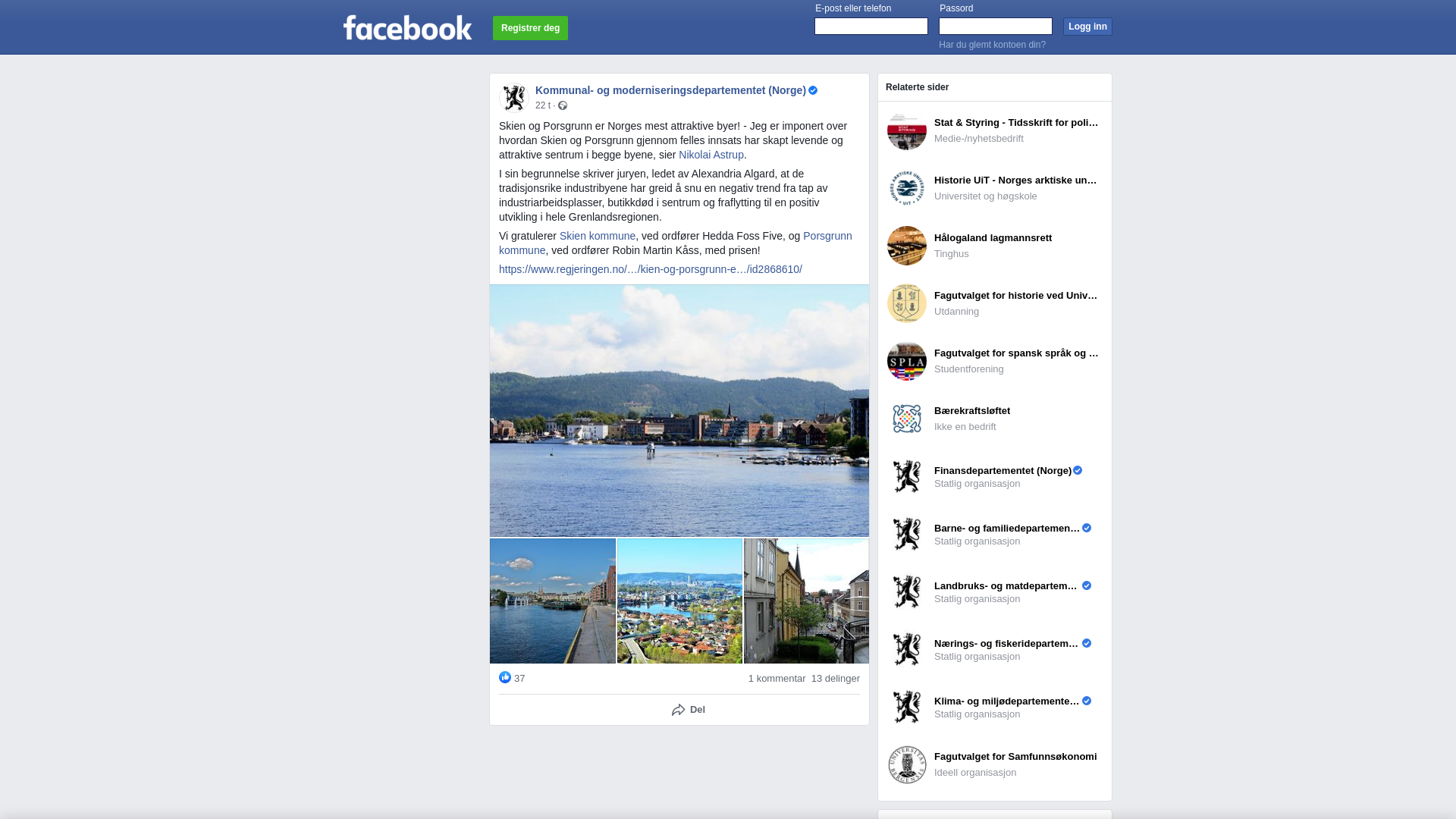Open Bærekraftsløftet page logo
1456x819 pixels.
tap(907, 419)
